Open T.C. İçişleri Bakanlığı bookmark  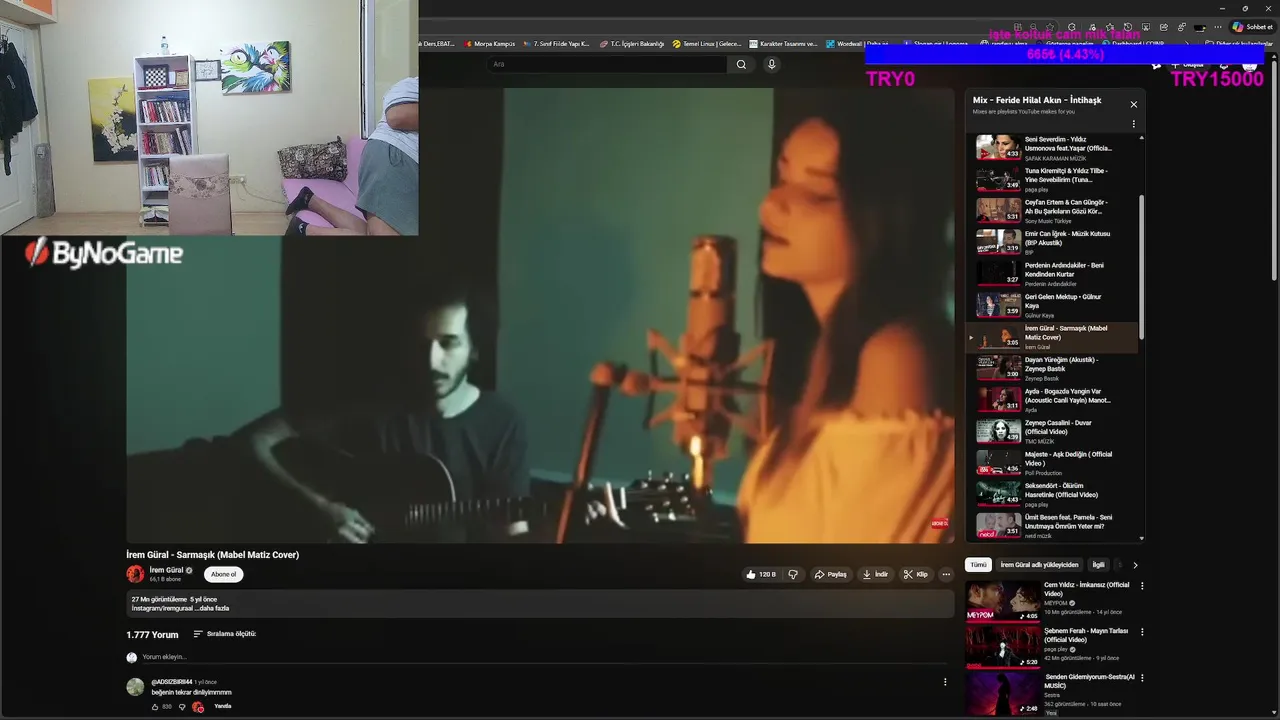[632, 44]
